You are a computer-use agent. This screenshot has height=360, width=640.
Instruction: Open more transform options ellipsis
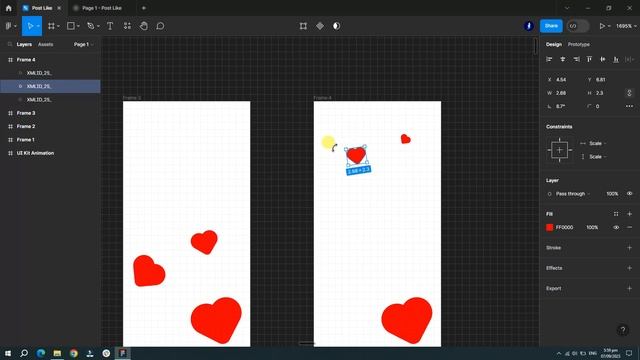click(629, 106)
